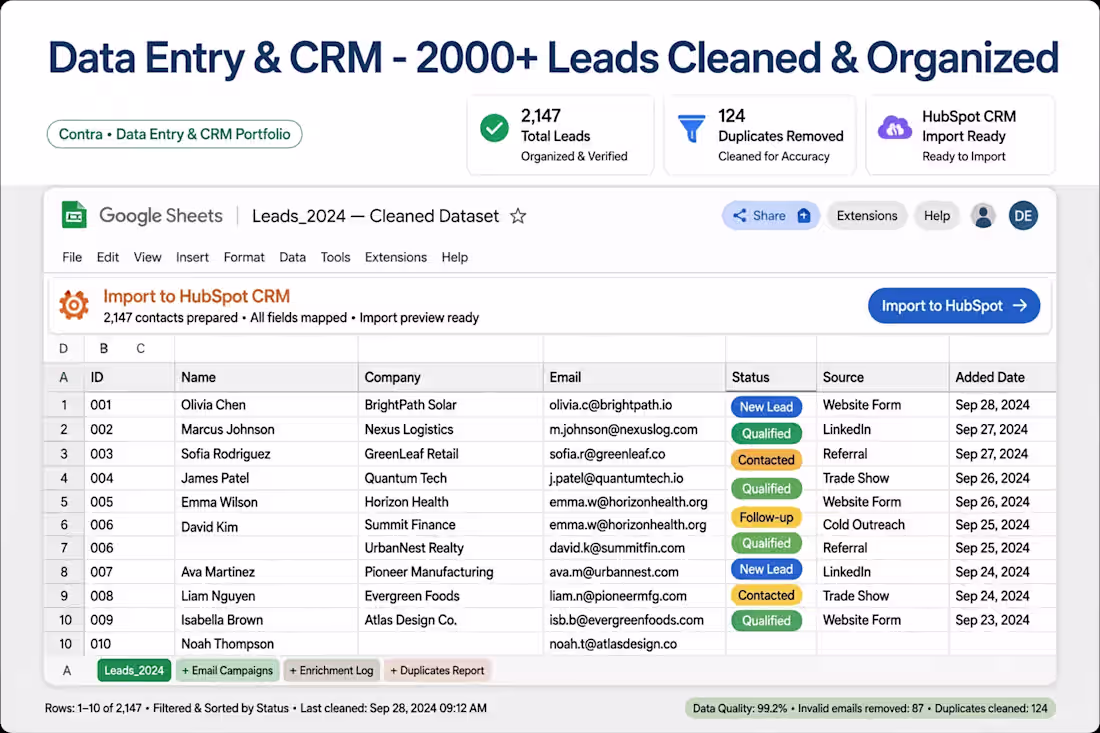Select row header number 5
This screenshot has width=1100, height=733.
coord(64,502)
